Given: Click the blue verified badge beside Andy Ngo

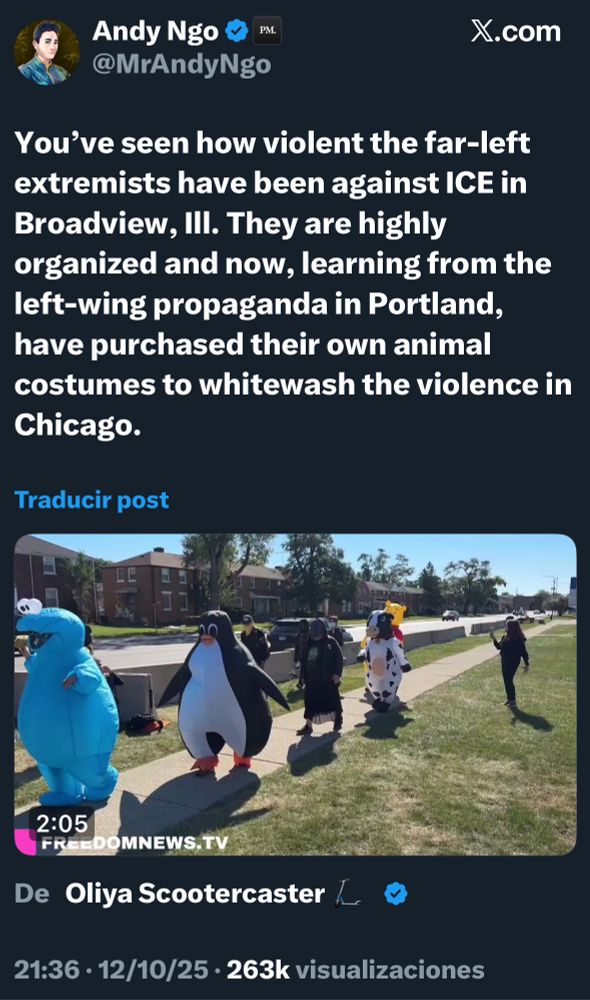Looking at the screenshot, I should (237, 31).
